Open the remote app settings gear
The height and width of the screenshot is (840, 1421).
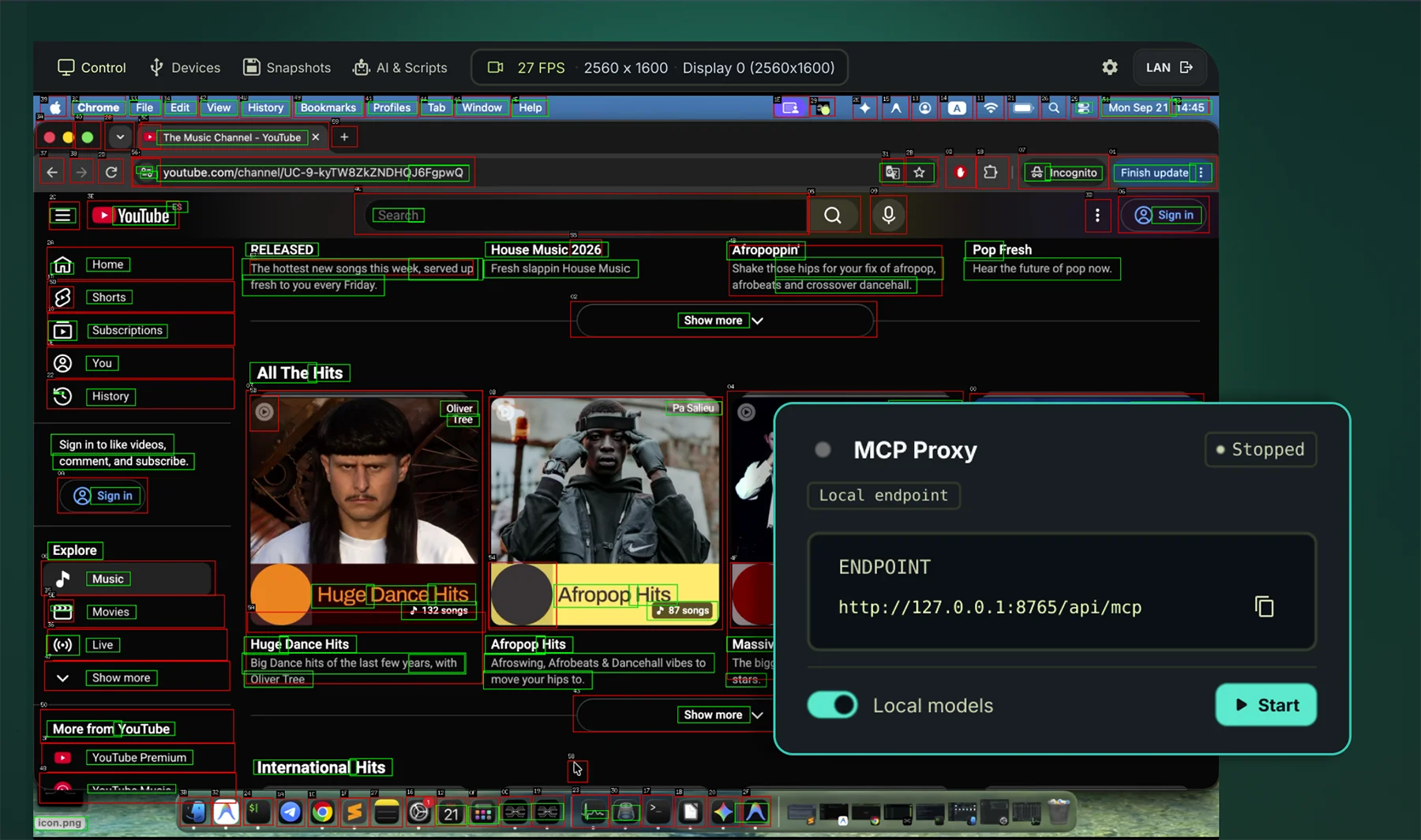(1109, 67)
